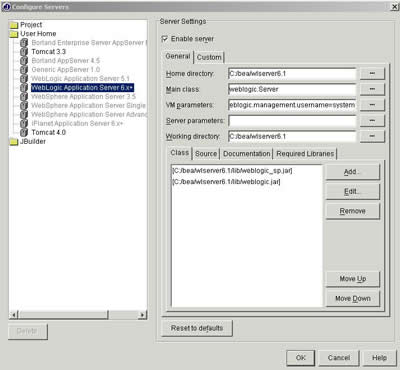The width and height of the screenshot is (400, 370).
Task: Click the WebSphere Application Server 3.5 icon
Action: 24,97
